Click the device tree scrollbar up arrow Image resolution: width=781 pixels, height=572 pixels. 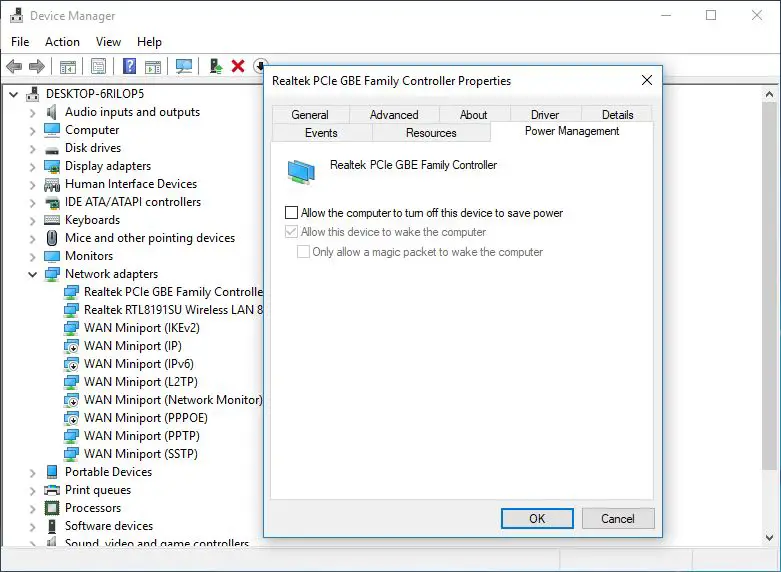tap(770, 94)
